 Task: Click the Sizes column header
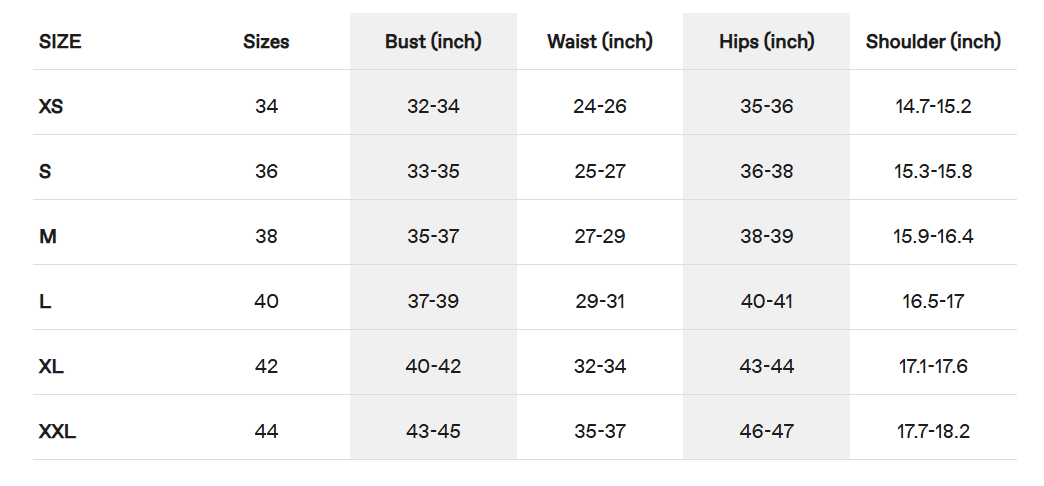tap(266, 42)
